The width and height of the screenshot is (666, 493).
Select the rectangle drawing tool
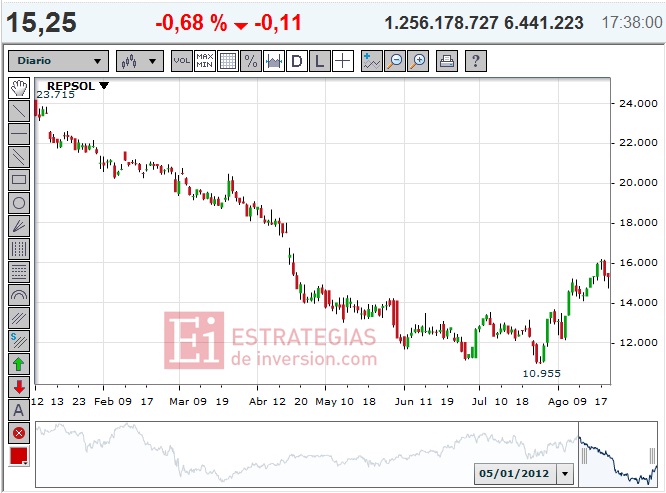click(x=19, y=180)
